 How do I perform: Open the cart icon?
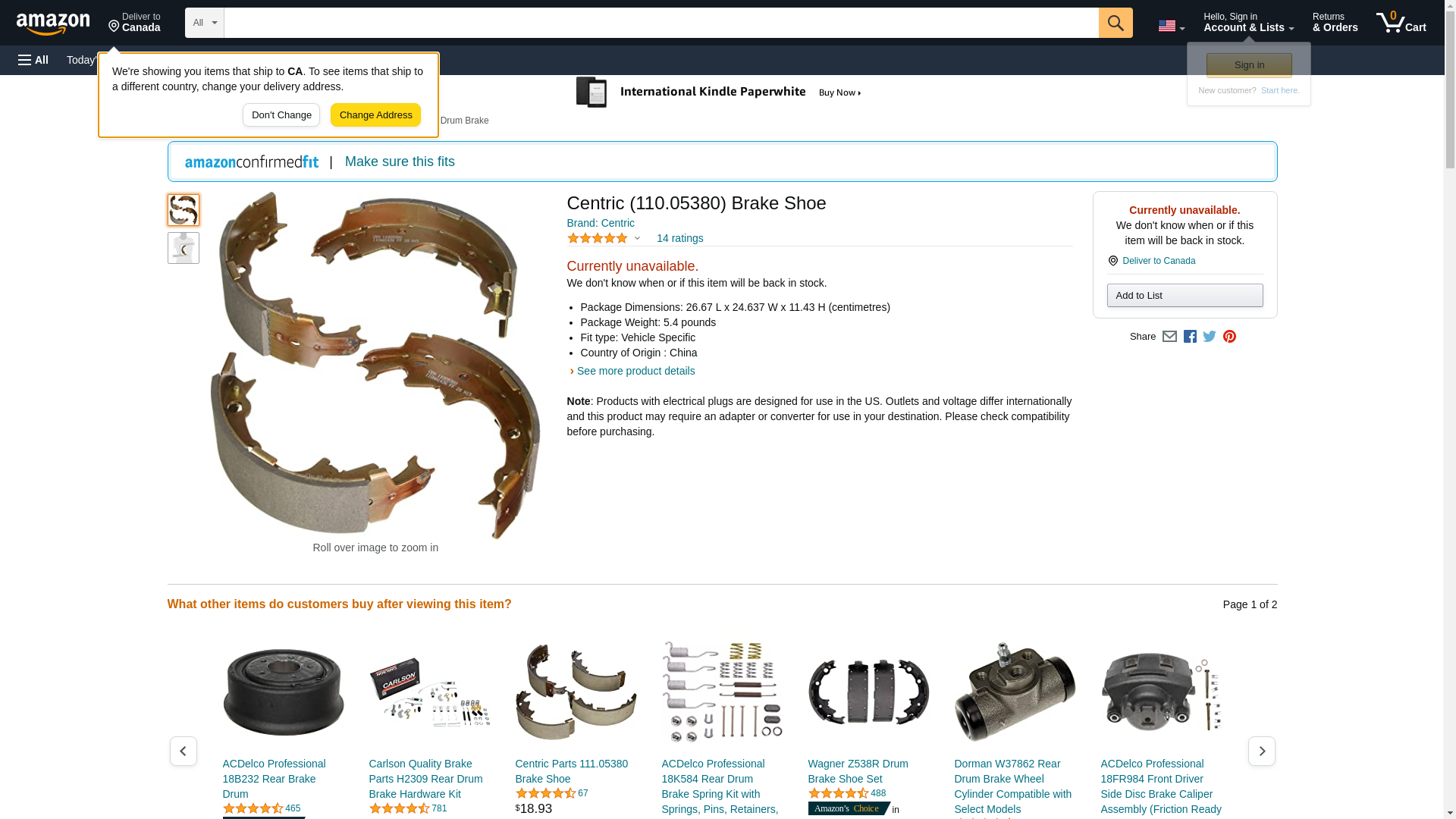pyautogui.click(x=1401, y=22)
